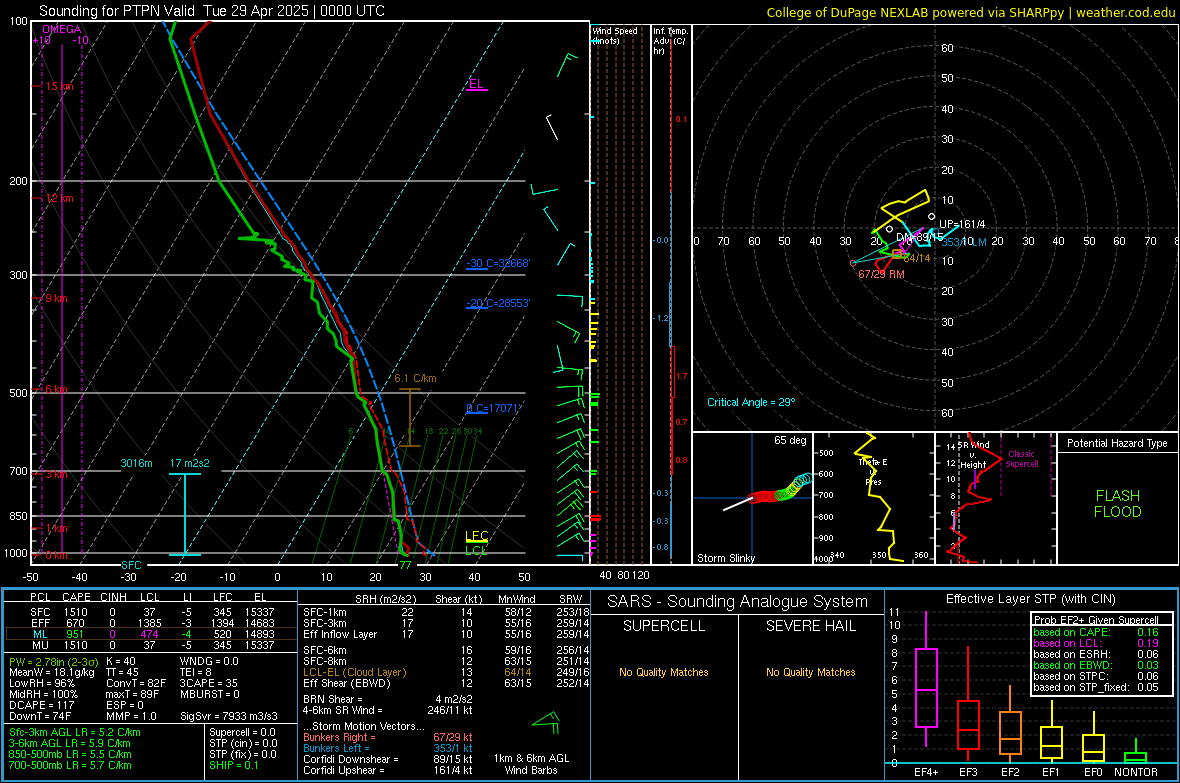Click the 'ConvT = 82F' value
The width and height of the screenshot is (1180, 783).
coord(135,683)
